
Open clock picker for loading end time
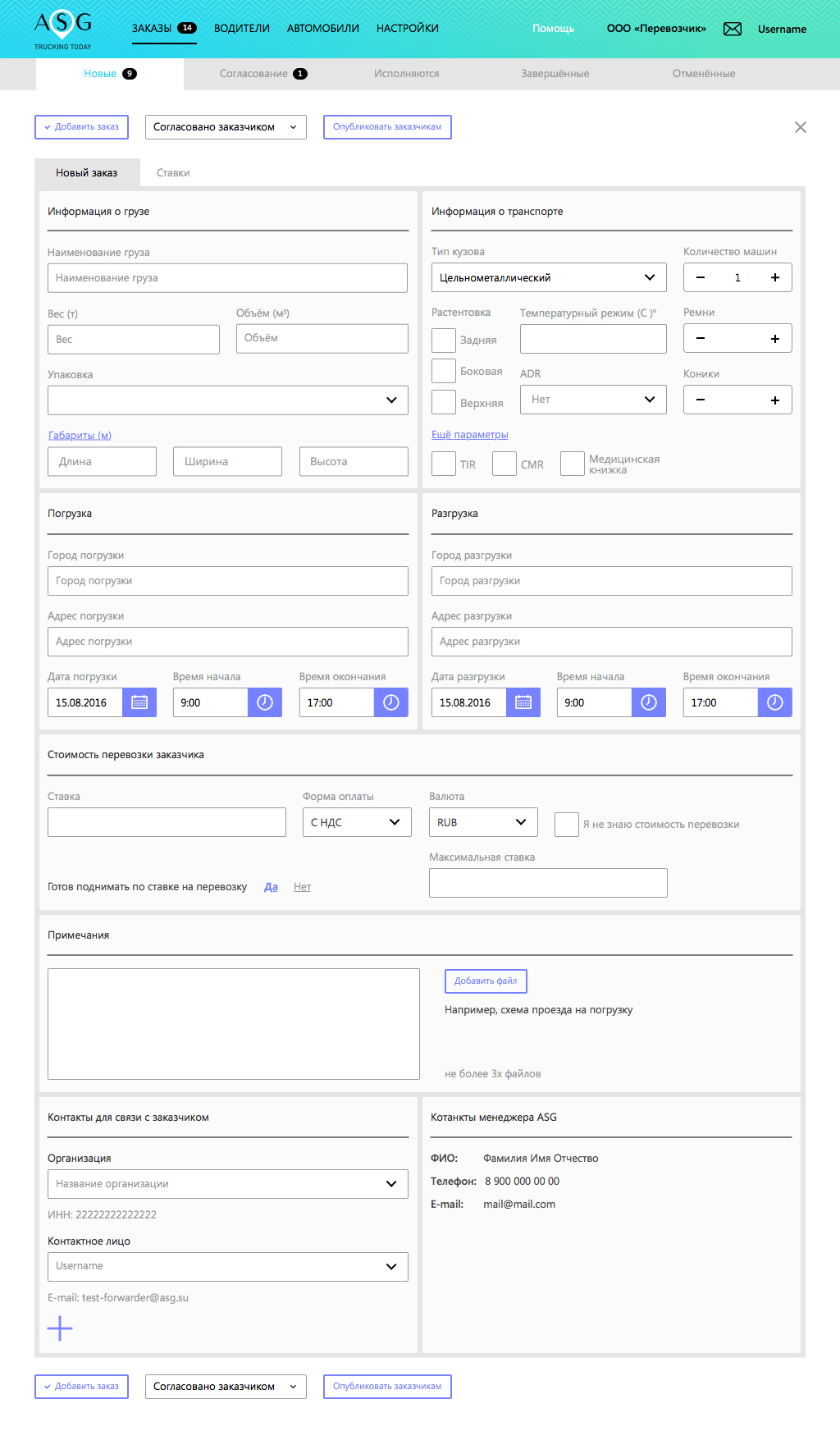point(391,702)
